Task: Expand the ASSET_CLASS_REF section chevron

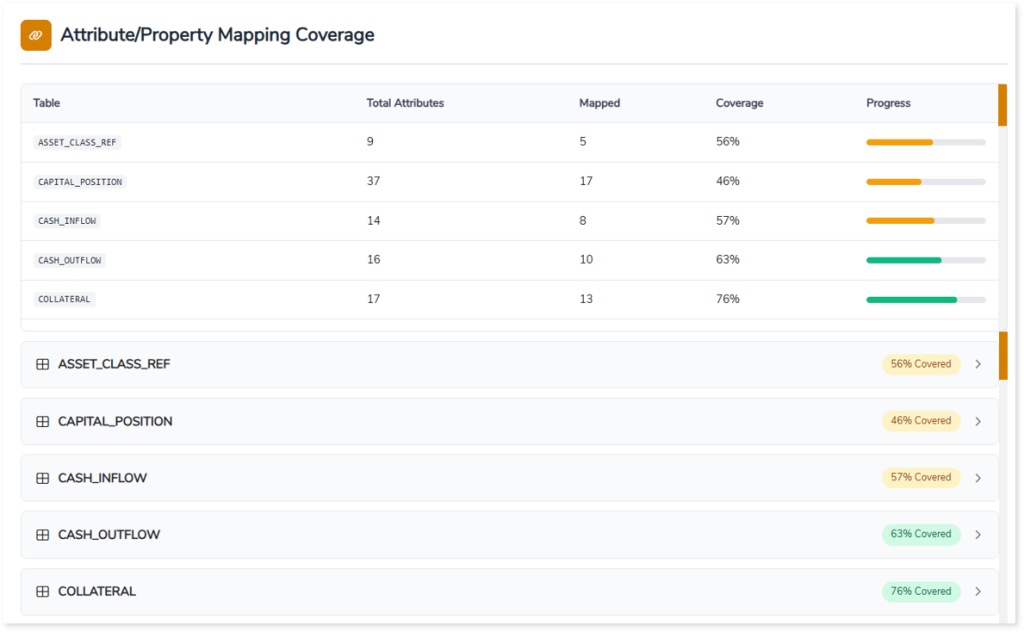Action: [978, 365]
